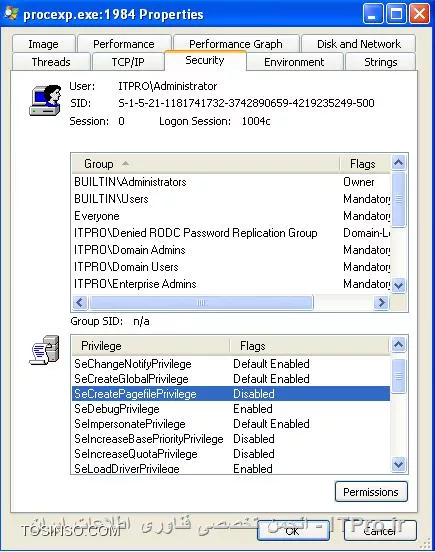The width and height of the screenshot is (435, 552).
Task: Click the privilege scroll document icon
Action: pos(44,350)
